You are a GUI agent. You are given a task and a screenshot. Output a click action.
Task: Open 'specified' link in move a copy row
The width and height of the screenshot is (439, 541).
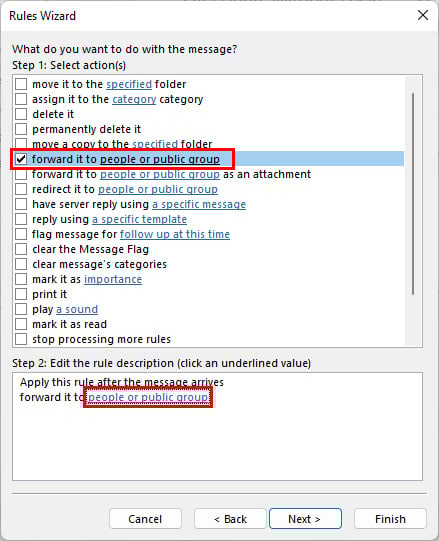155,144
